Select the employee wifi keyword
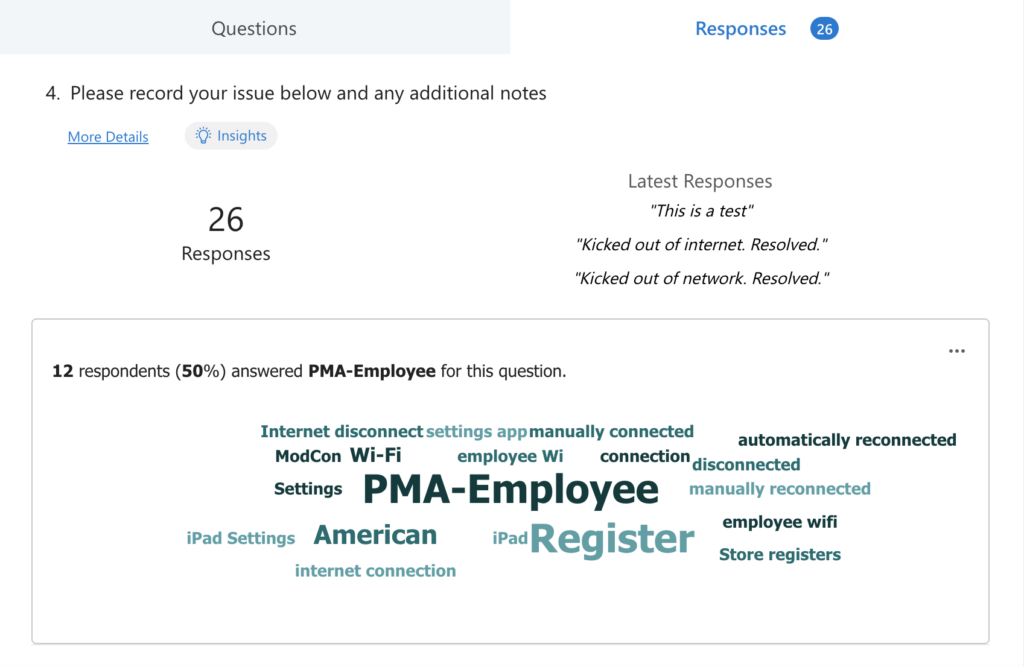Screen dimensions: 1024x667 click(x=780, y=522)
